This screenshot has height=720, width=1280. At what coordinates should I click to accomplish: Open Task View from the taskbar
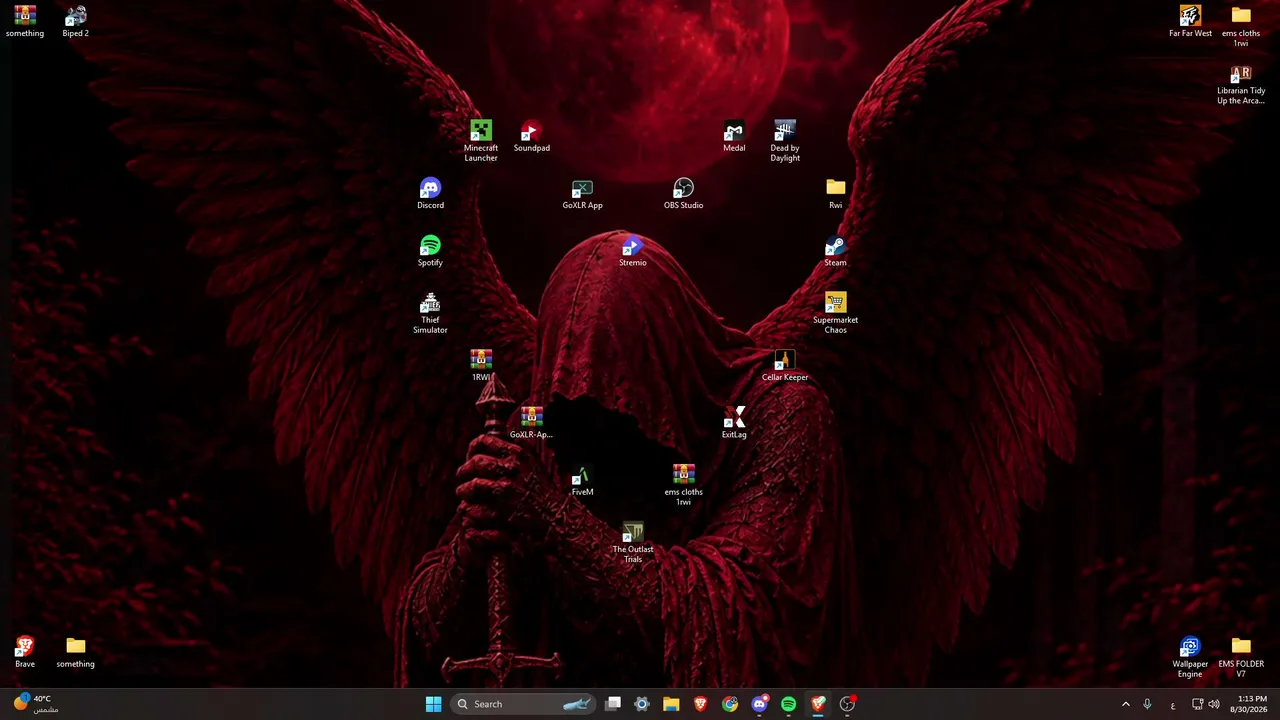click(x=613, y=704)
